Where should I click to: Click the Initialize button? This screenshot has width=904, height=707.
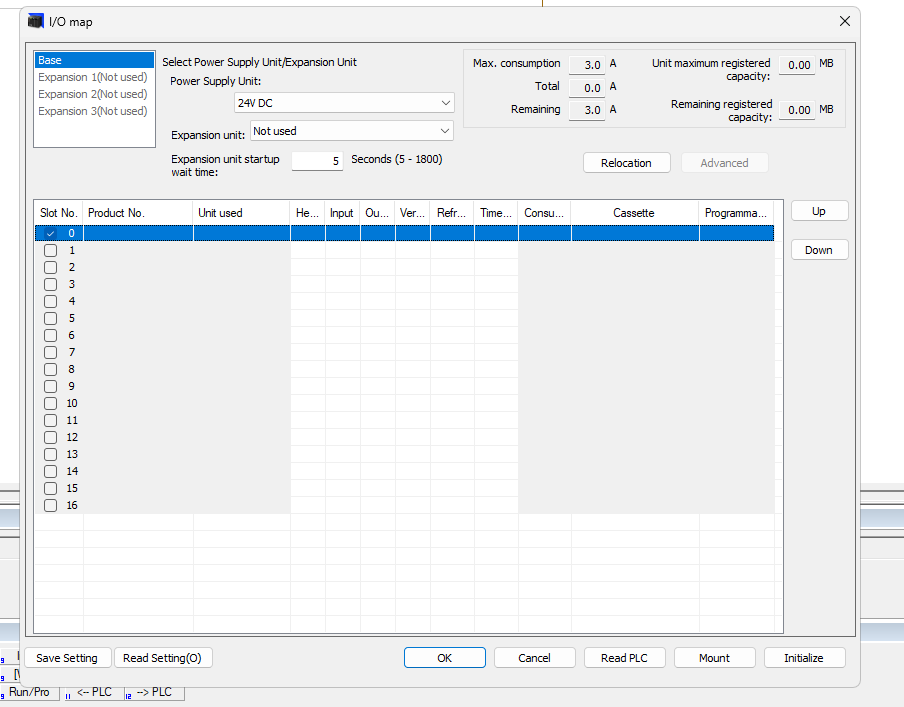coord(804,658)
